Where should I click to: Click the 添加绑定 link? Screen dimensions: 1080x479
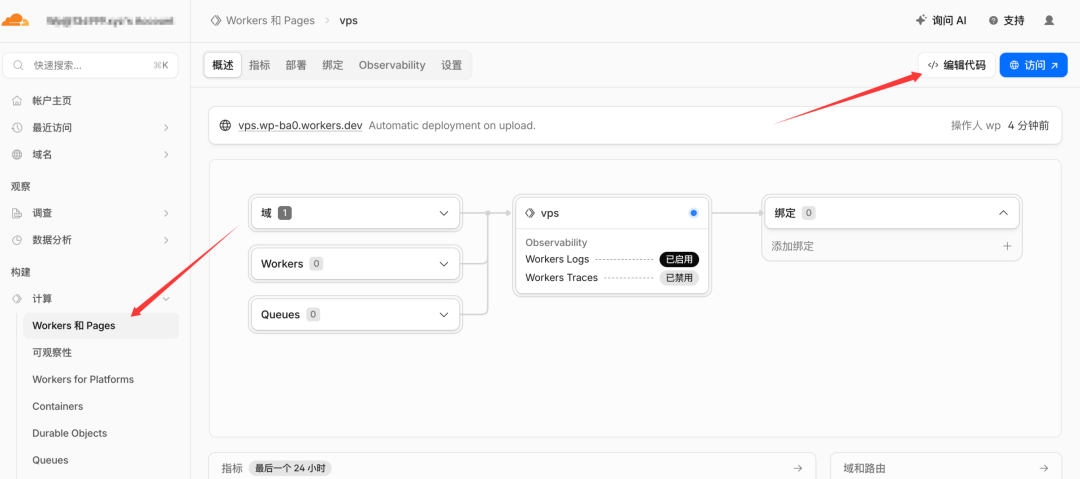pyautogui.click(x=793, y=246)
